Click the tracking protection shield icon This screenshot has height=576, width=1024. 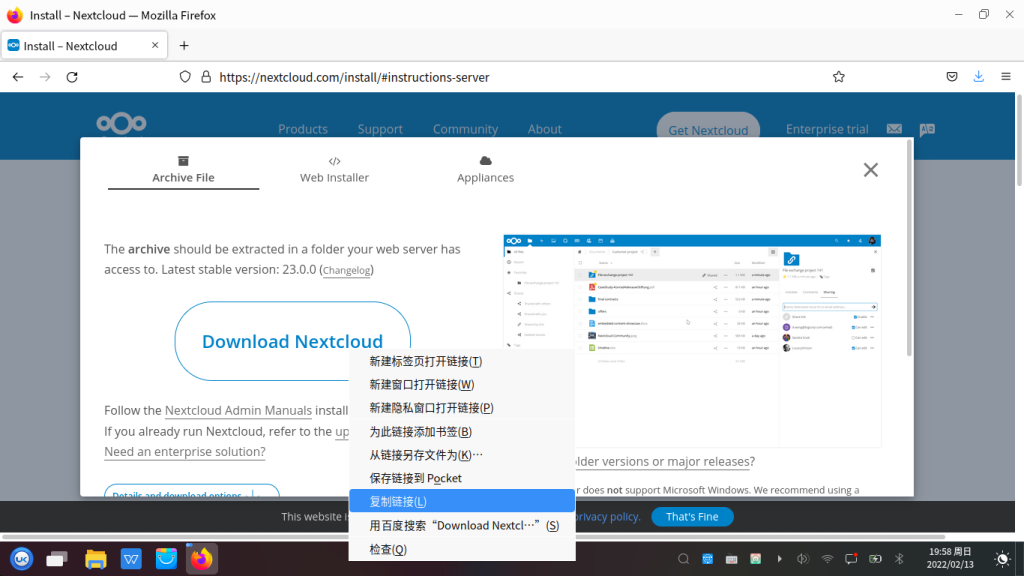pos(185,77)
